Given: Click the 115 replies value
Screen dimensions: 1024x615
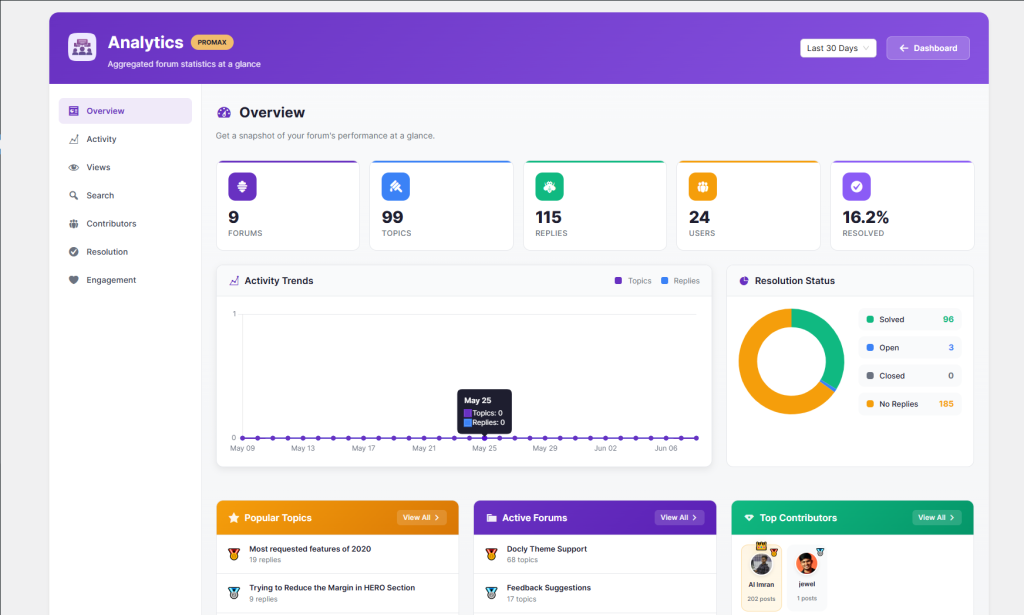Looking at the screenshot, I should point(549,217).
